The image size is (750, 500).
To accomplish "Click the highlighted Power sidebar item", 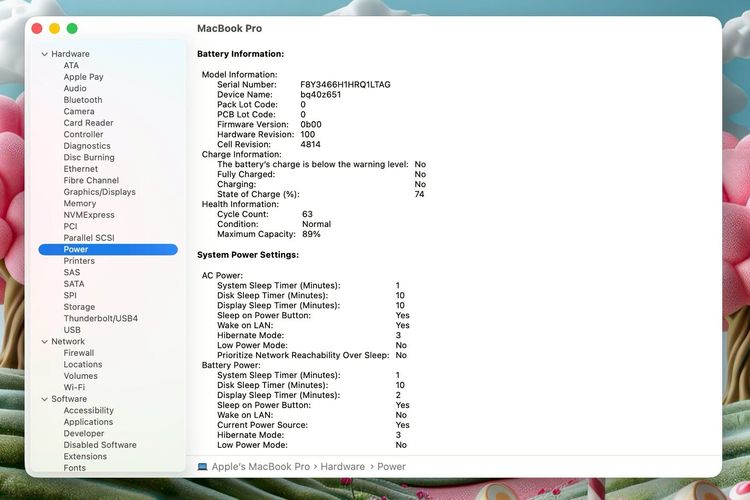I will tap(108, 249).
